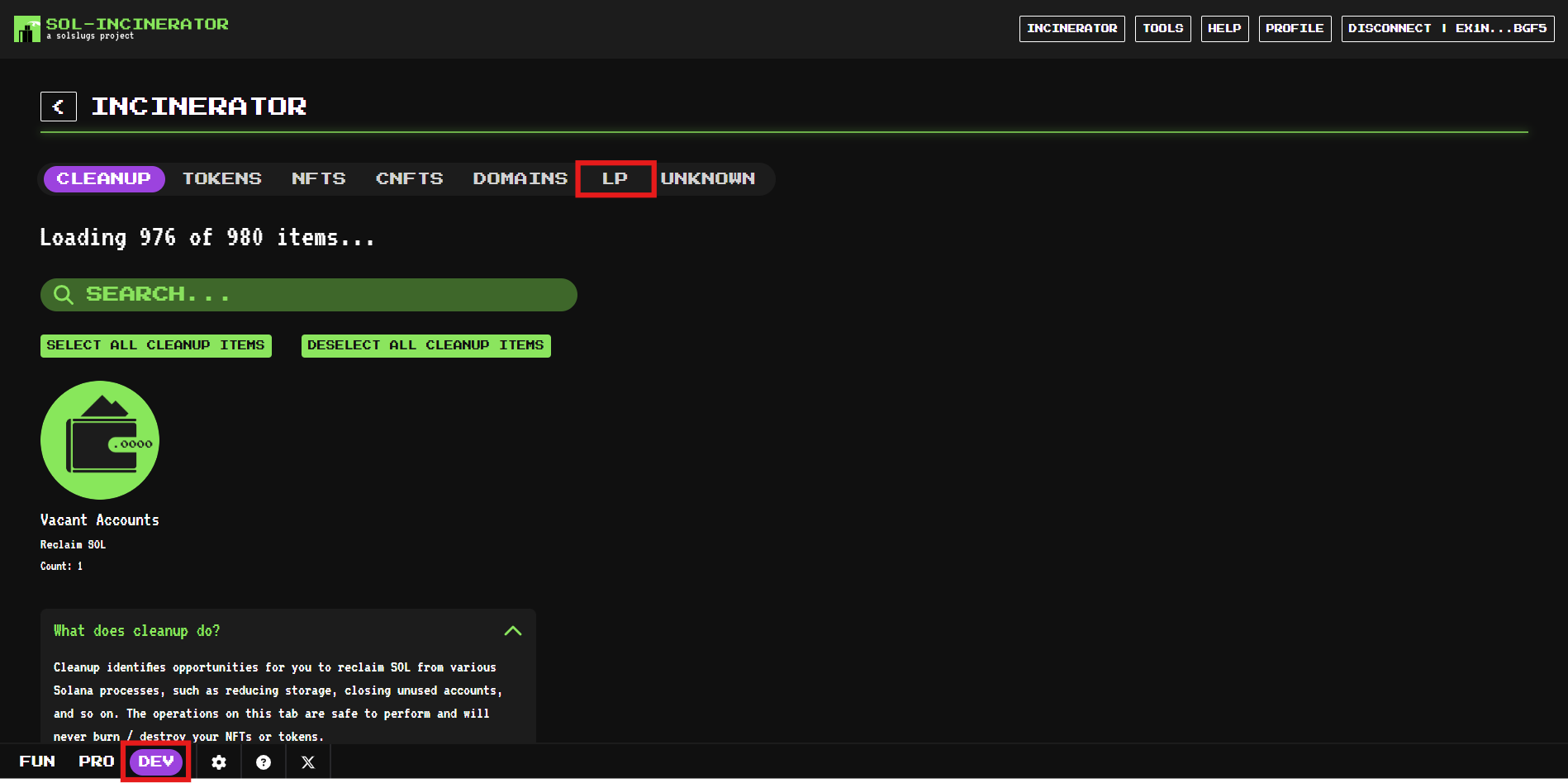1568x783 pixels.
Task: Open settings via the gear icon
Action: 219,762
